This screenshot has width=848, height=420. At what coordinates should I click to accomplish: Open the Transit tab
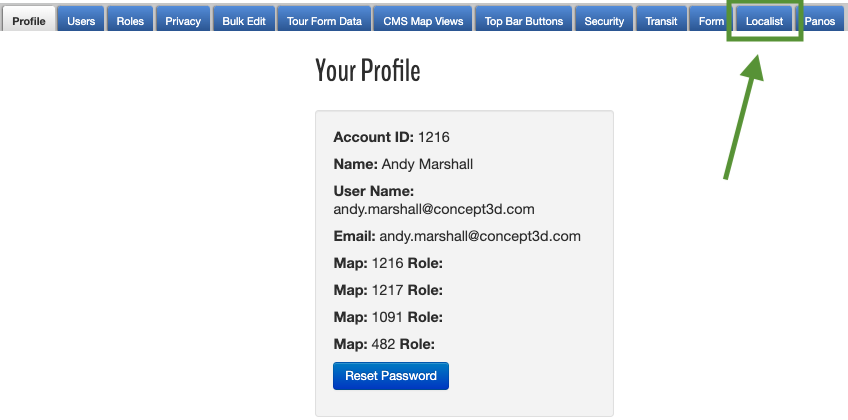tap(661, 19)
